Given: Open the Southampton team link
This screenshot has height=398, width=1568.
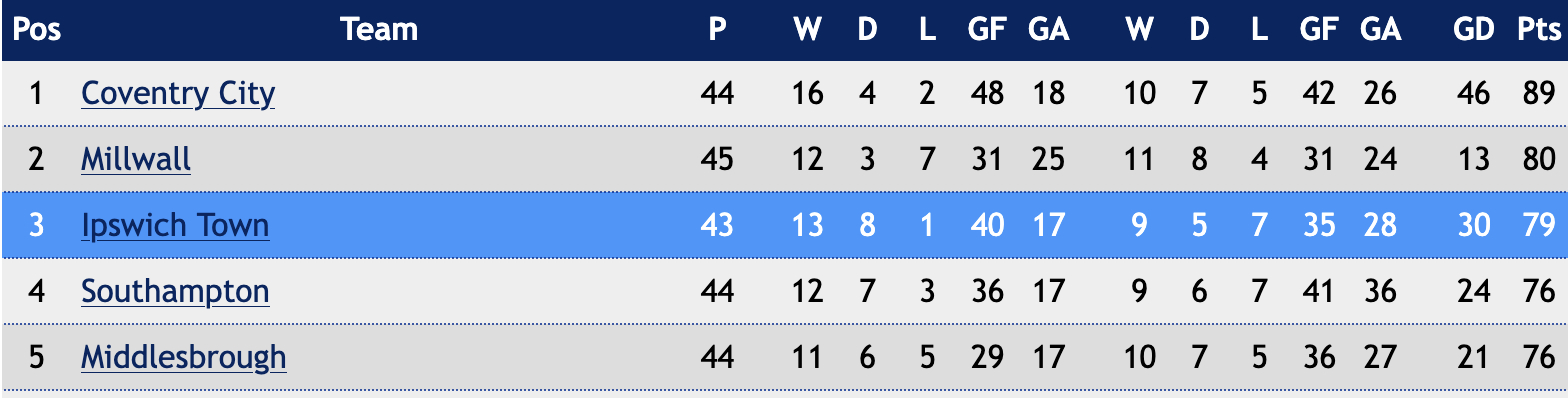Looking at the screenshot, I should click(175, 291).
